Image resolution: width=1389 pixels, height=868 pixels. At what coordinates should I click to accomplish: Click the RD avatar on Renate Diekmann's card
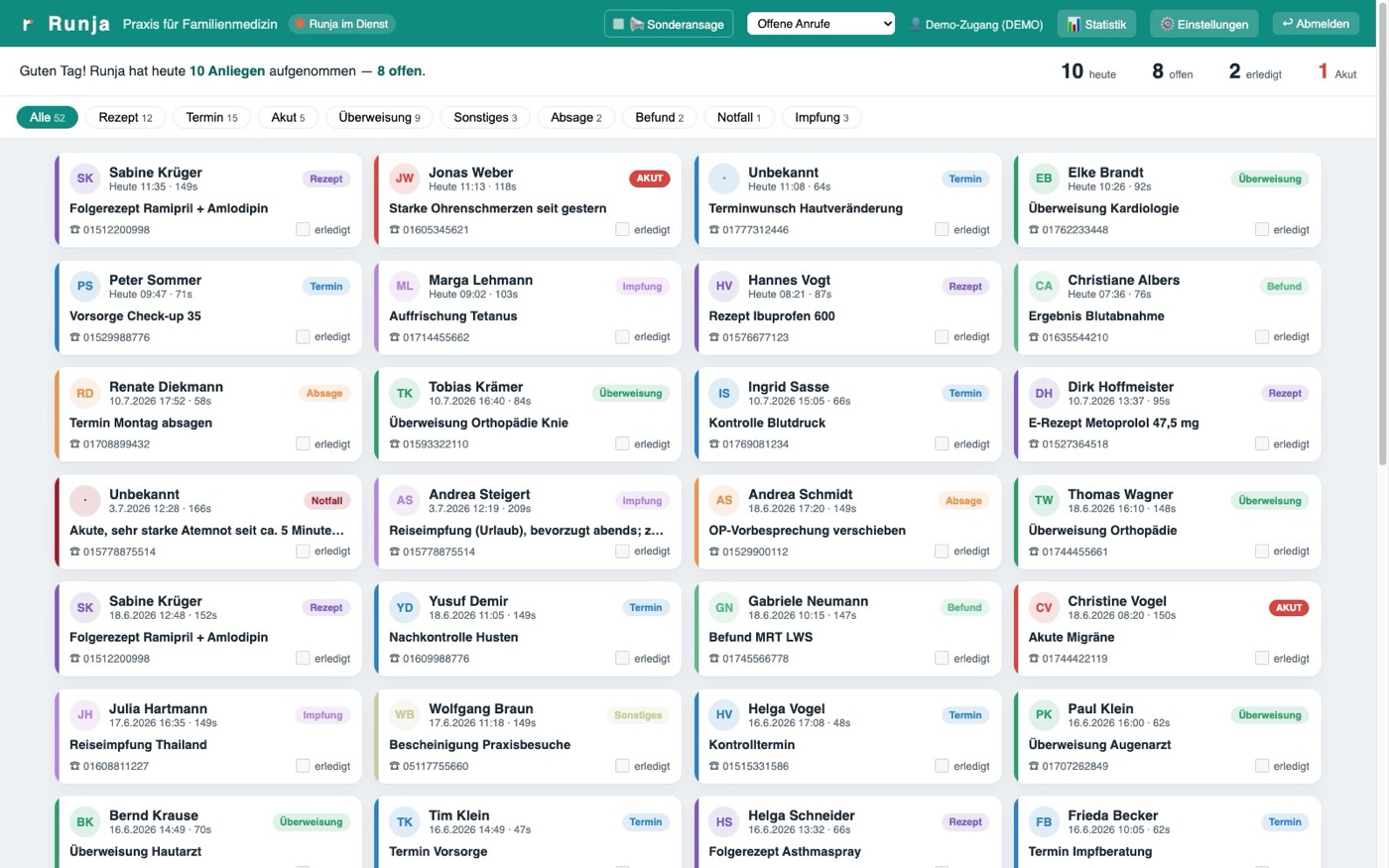tap(85, 393)
